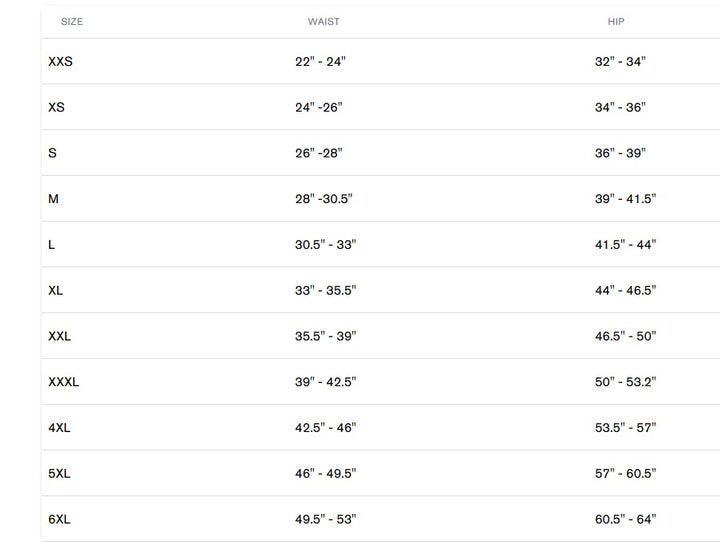Click the S size label

pyautogui.click(x=53, y=153)
